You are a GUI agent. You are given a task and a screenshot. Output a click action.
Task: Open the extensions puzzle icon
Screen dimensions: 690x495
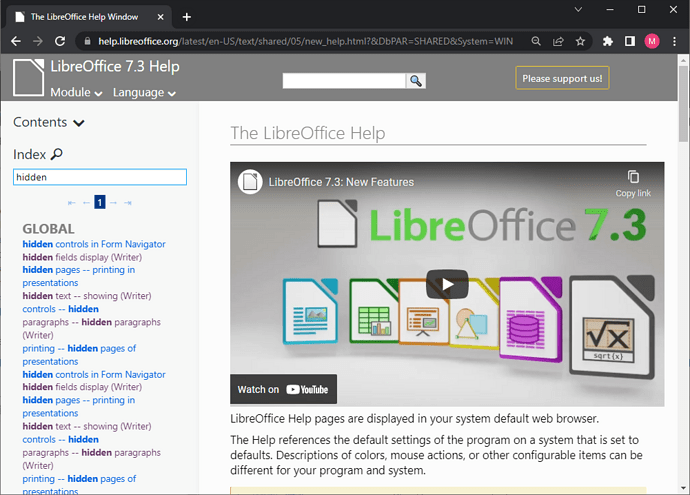(608, 41)
